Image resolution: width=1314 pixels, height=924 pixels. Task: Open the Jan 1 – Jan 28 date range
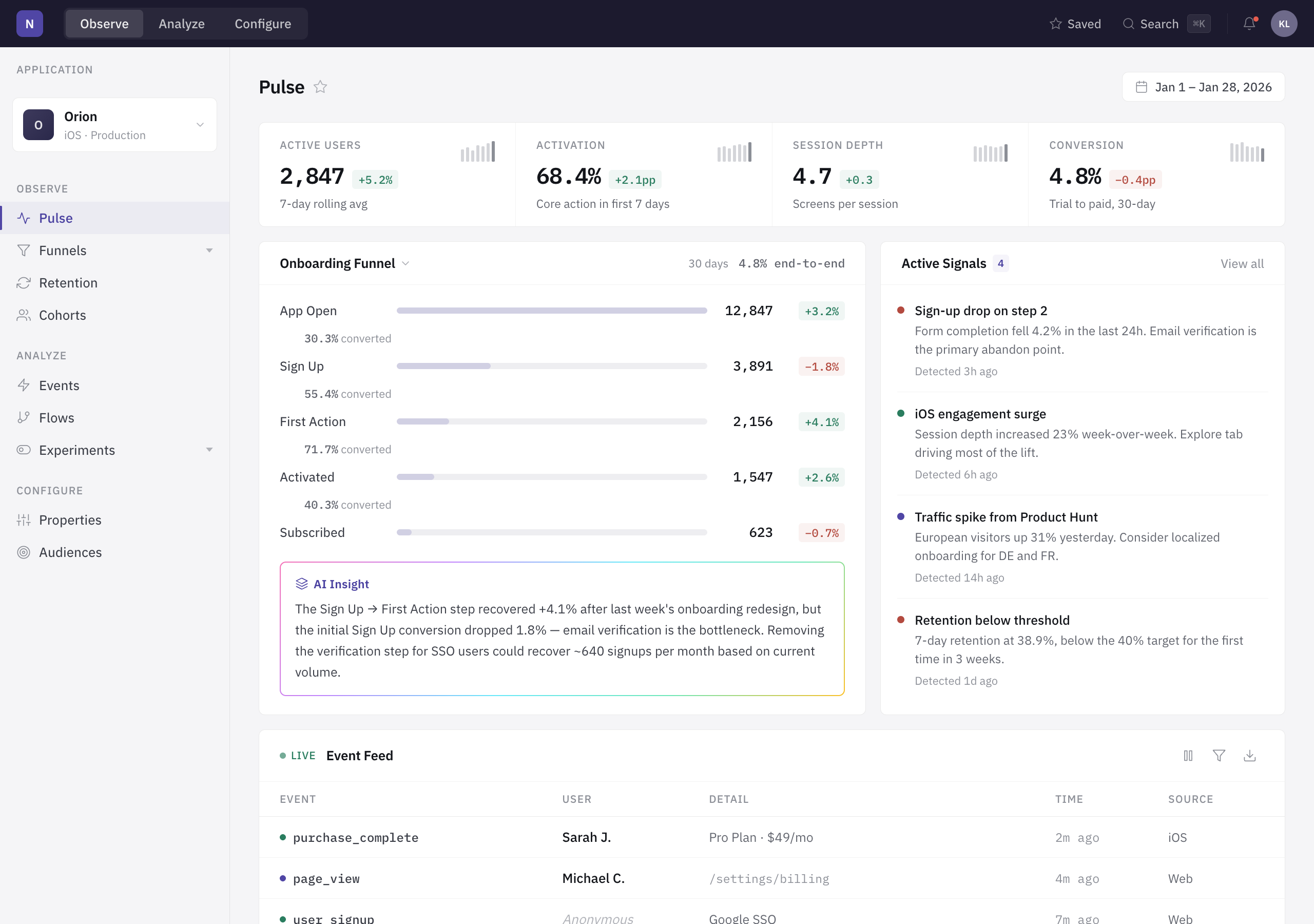(1204, 87)
